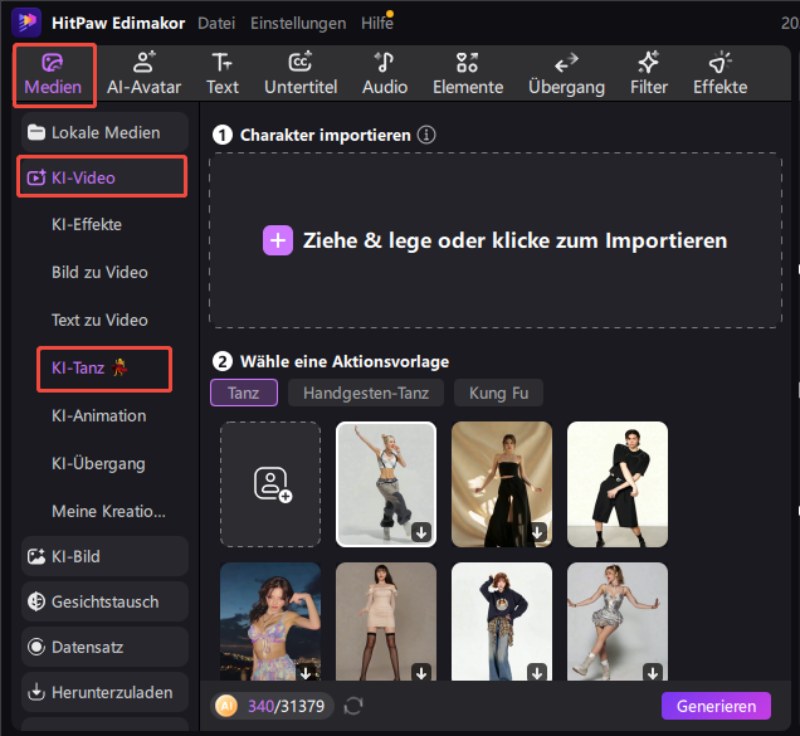Refresh the AI credits counter
This screenshot has height=736, width=800.
click(x=353, y=707)
